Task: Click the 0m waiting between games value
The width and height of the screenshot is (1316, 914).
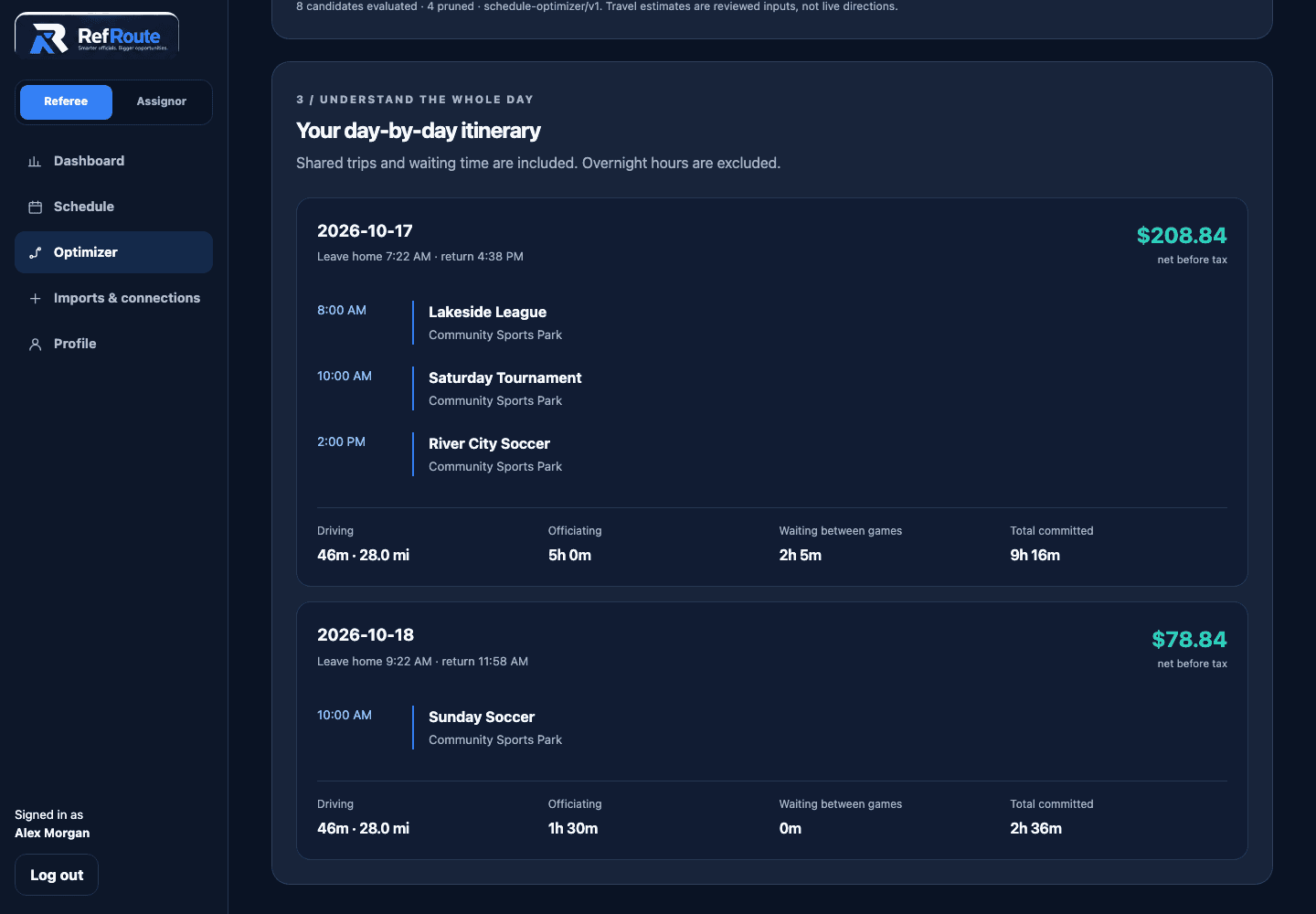Action: 790,829
